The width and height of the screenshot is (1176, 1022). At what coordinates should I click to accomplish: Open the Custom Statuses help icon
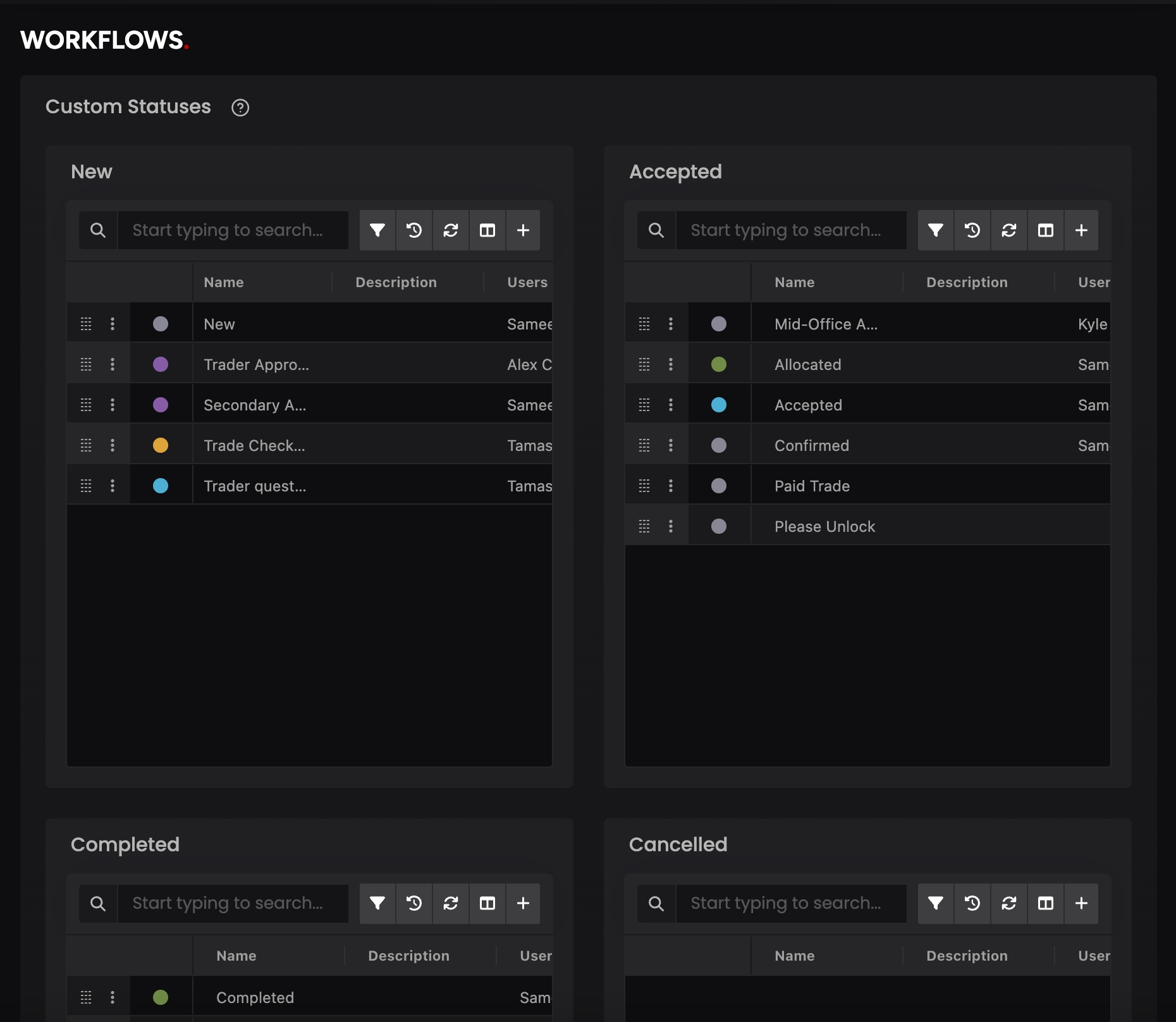240,108
